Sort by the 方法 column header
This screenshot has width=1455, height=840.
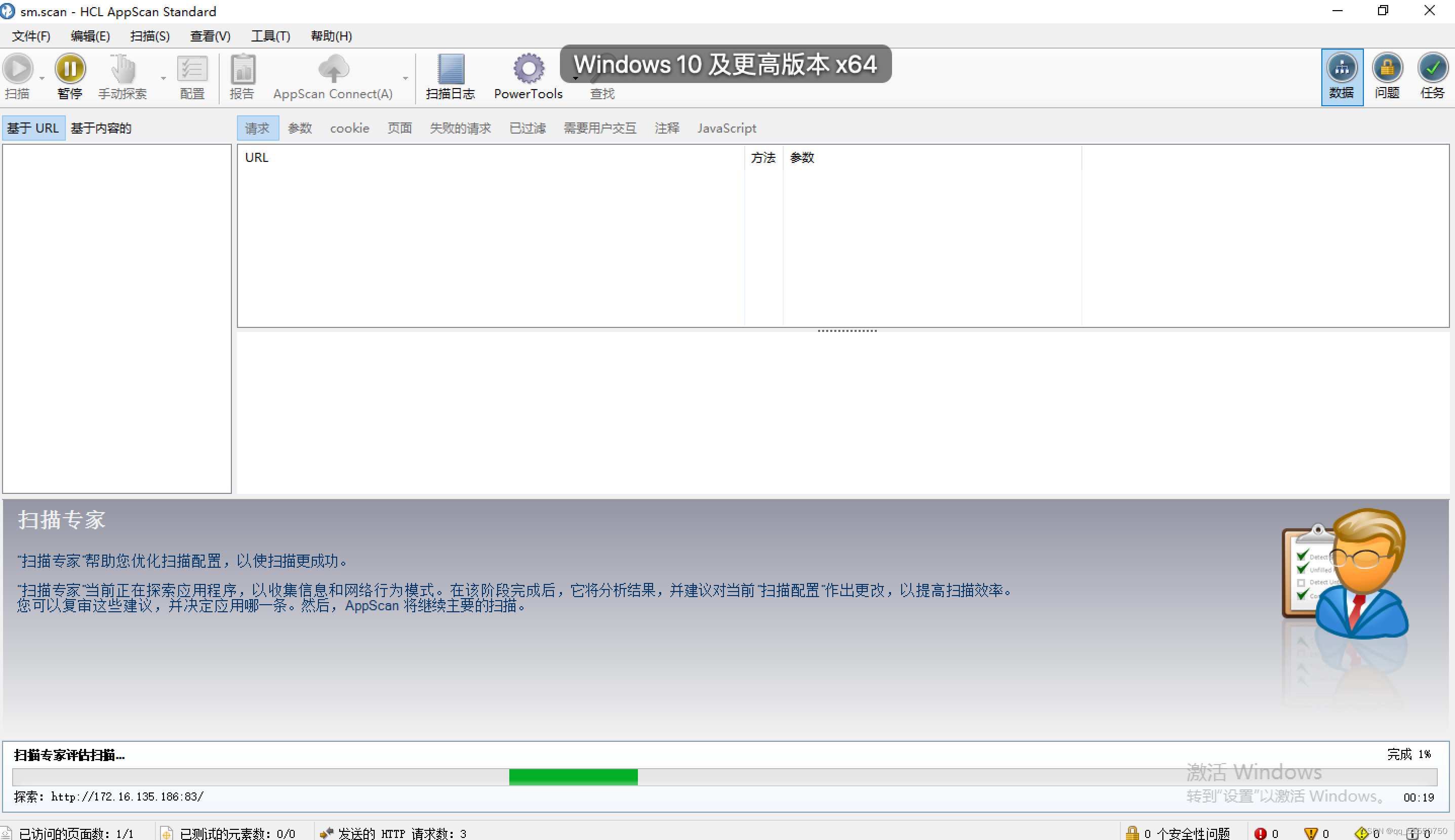click(x=763, y=157)
